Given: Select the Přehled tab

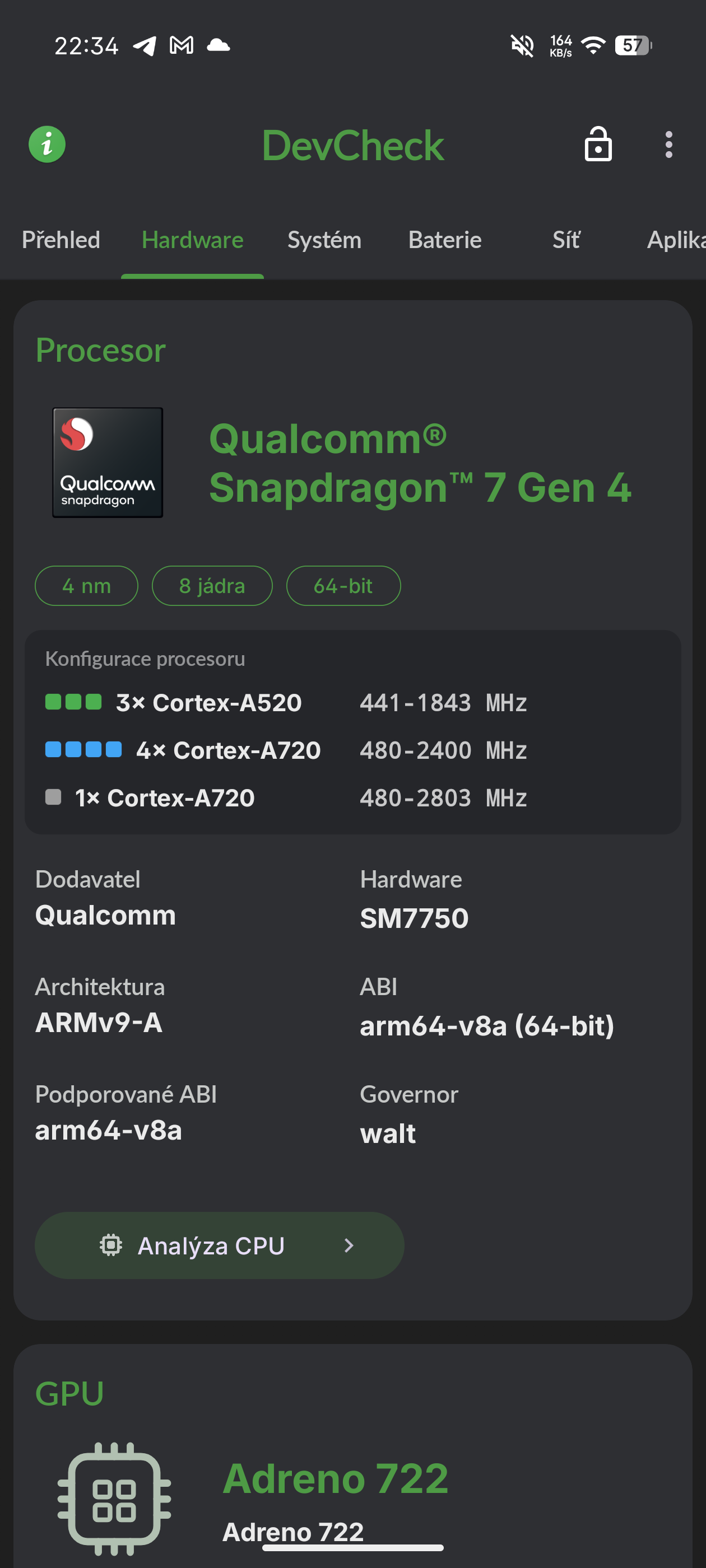Looking at the screenshot, I should [x=61, y=240].
